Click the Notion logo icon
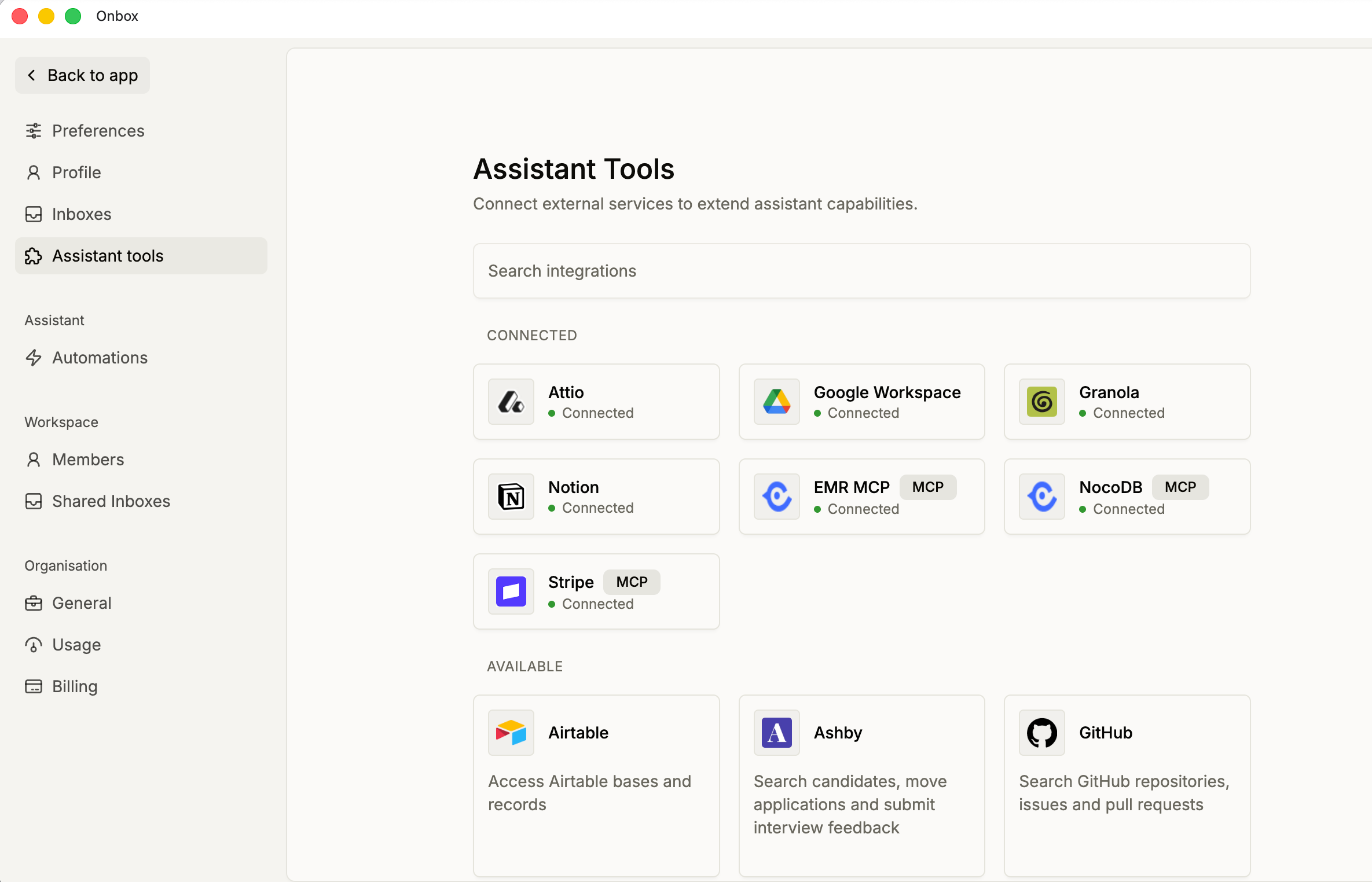The image size is (1372, 882). [511, 497]
